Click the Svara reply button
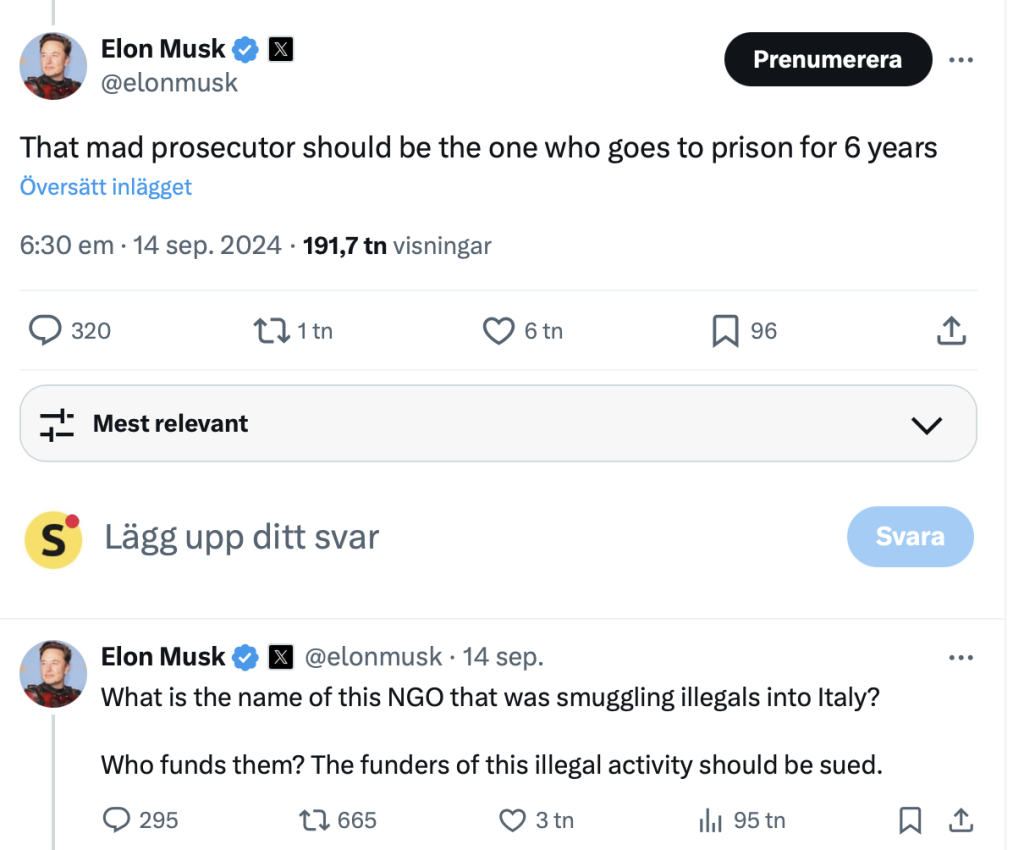Image resolution: width=1024 pixels, height=850 pixels. [909, 537]
